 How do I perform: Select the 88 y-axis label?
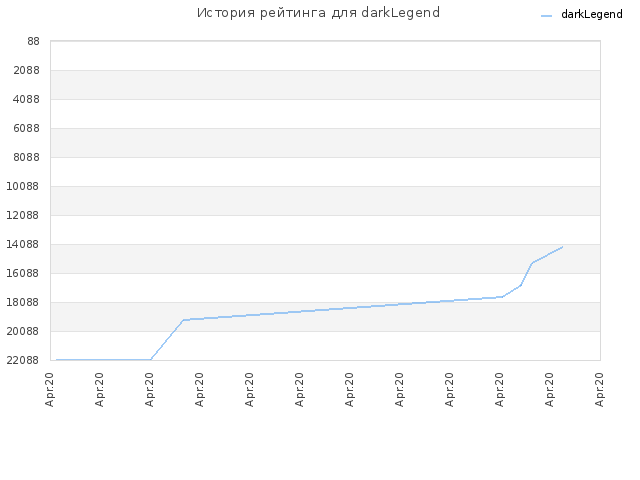pyautogui.click(x=33, y=41)
